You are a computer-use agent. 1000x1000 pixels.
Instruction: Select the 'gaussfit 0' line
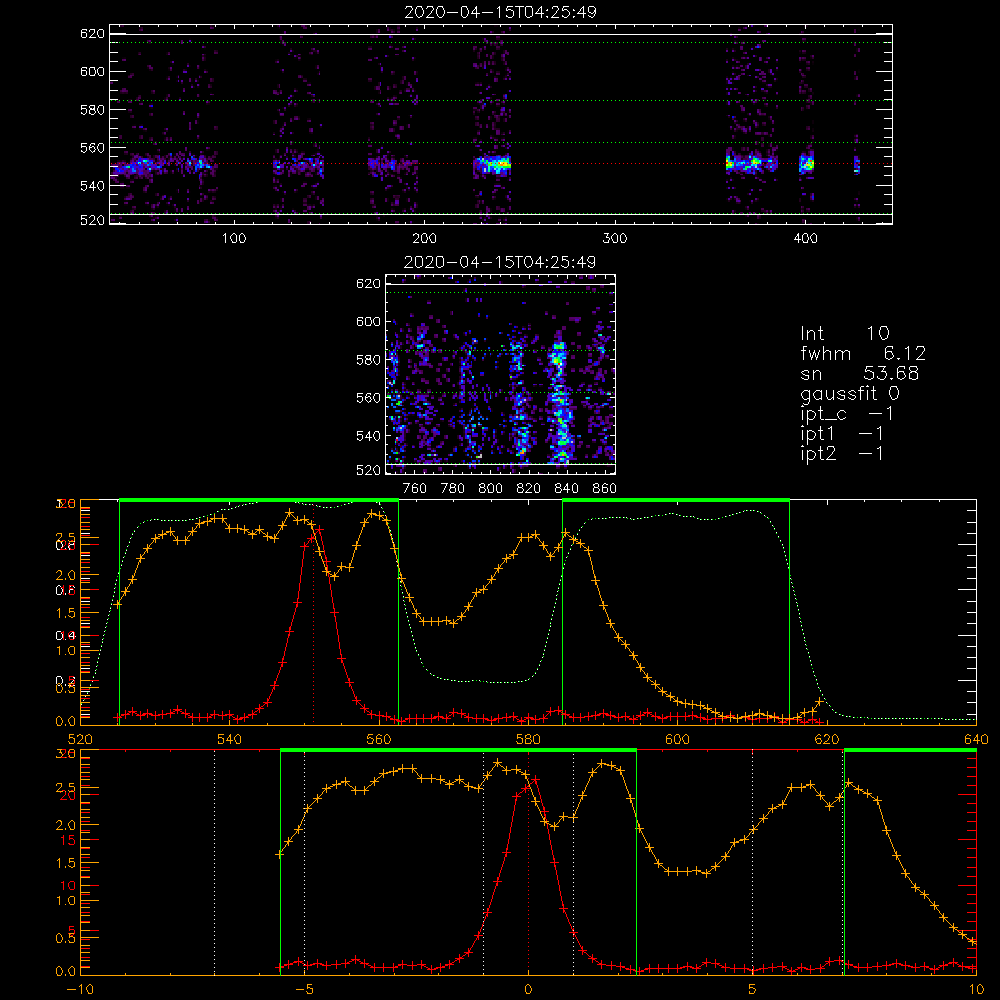(850, 394)
